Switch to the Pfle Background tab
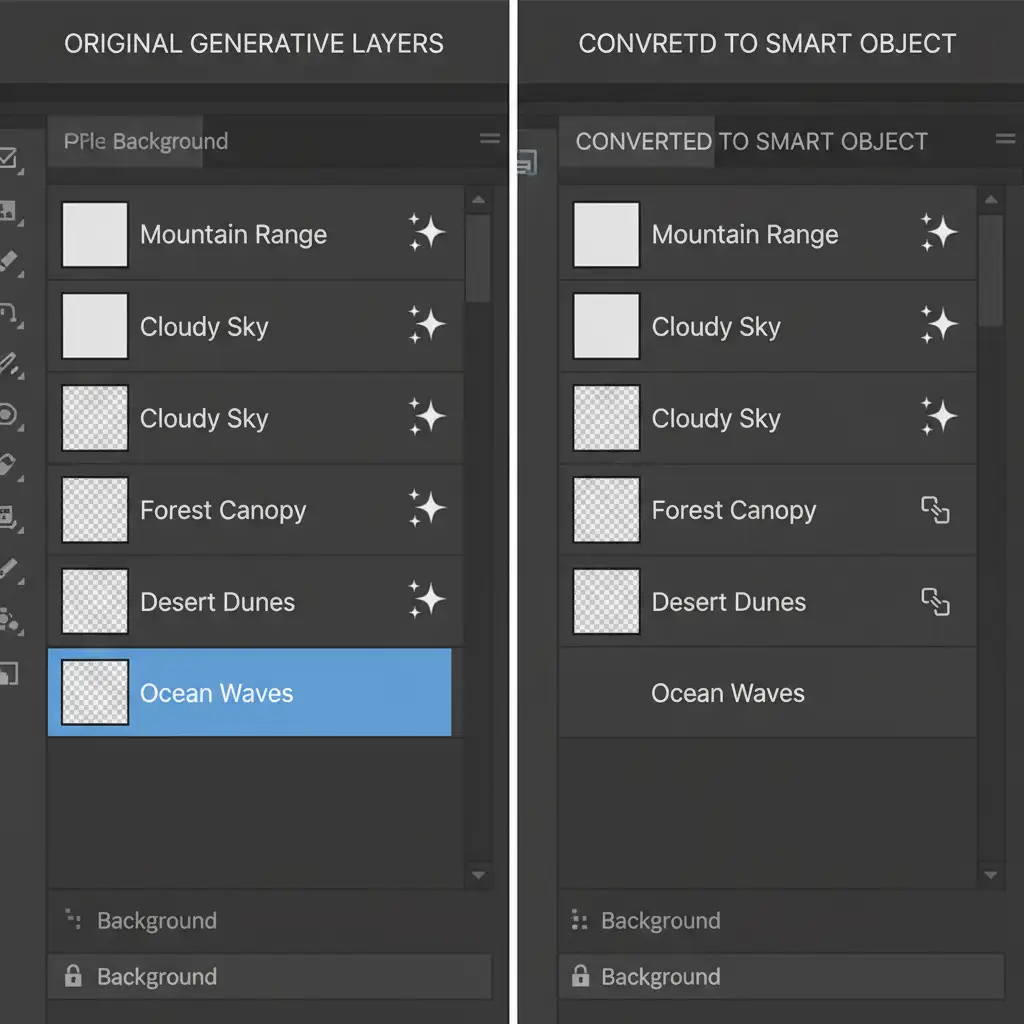 click(x=146, y=141)
